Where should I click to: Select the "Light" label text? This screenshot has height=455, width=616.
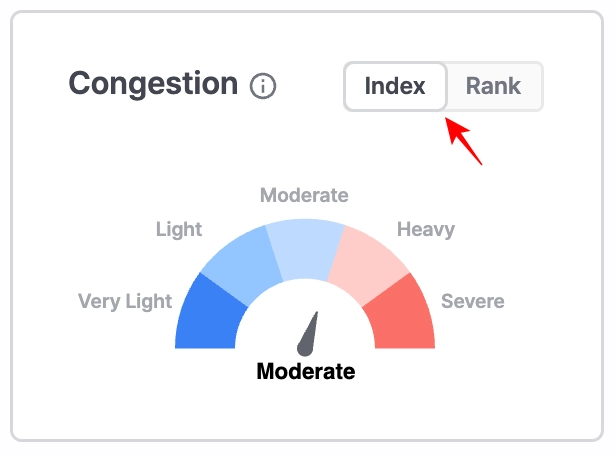click(179, 229)
